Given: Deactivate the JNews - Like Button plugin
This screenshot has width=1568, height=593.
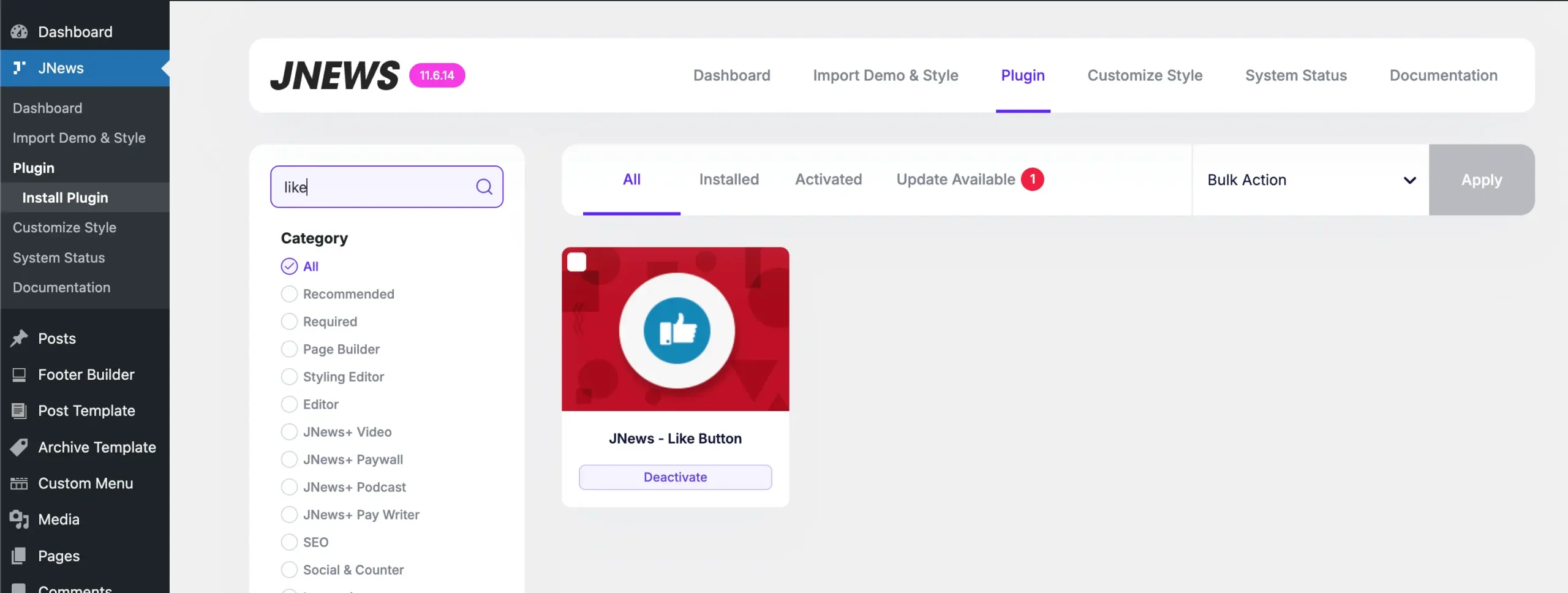Looking at the screenshot, I should [675, 477].
